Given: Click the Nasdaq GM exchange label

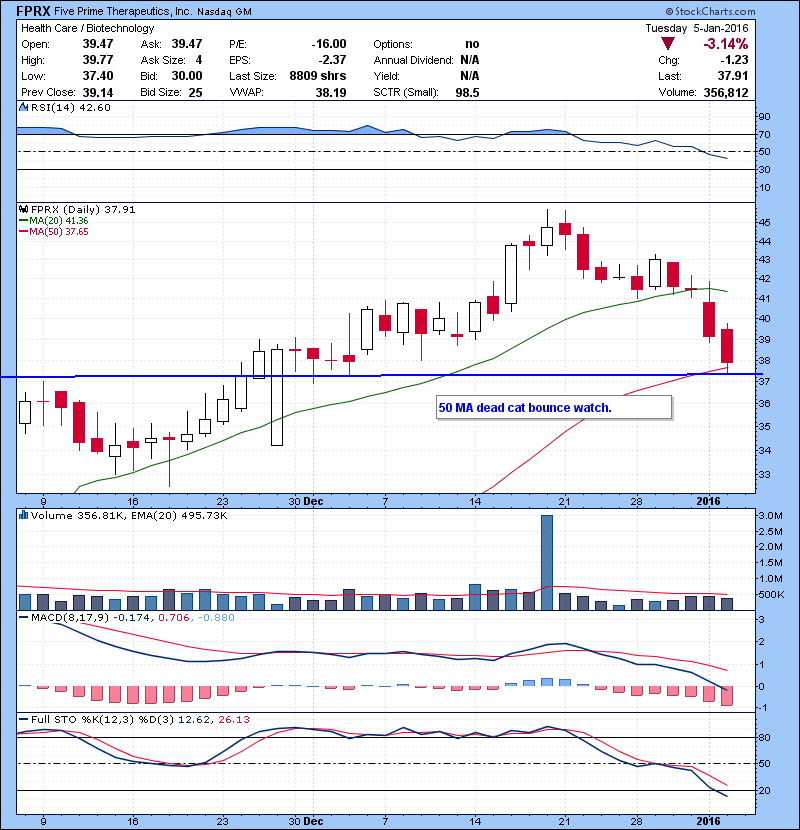Looking at the screenshot, I should [224, 12].
